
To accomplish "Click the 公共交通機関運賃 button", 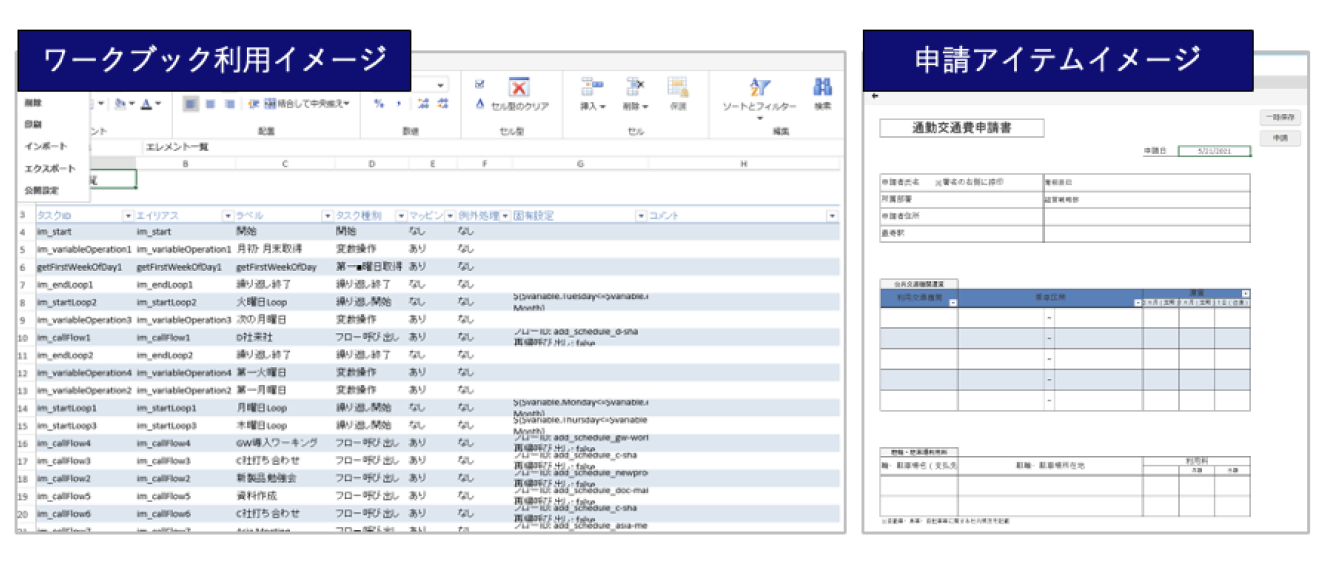I will [x=919, y=284].
